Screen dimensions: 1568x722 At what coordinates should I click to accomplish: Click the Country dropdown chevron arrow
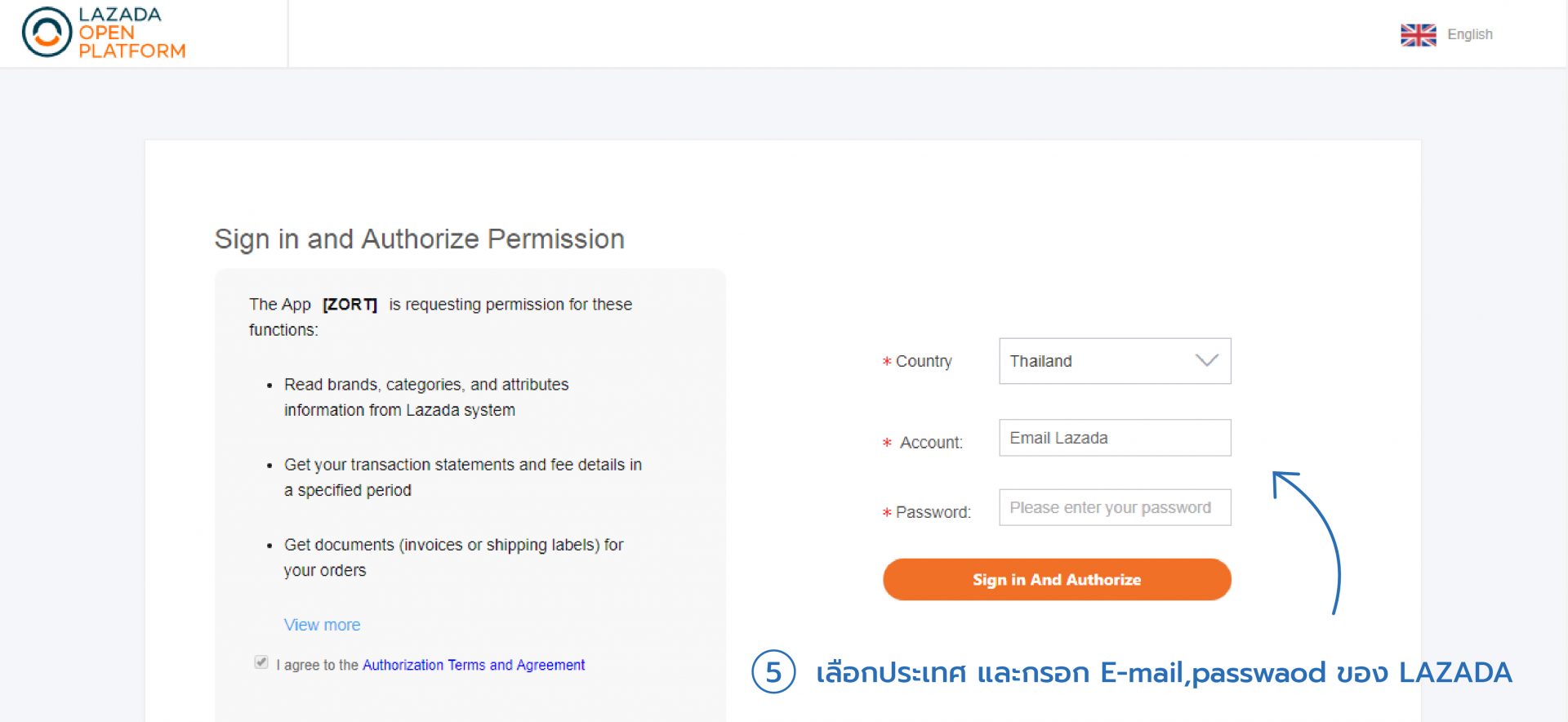coord(1206,361)
